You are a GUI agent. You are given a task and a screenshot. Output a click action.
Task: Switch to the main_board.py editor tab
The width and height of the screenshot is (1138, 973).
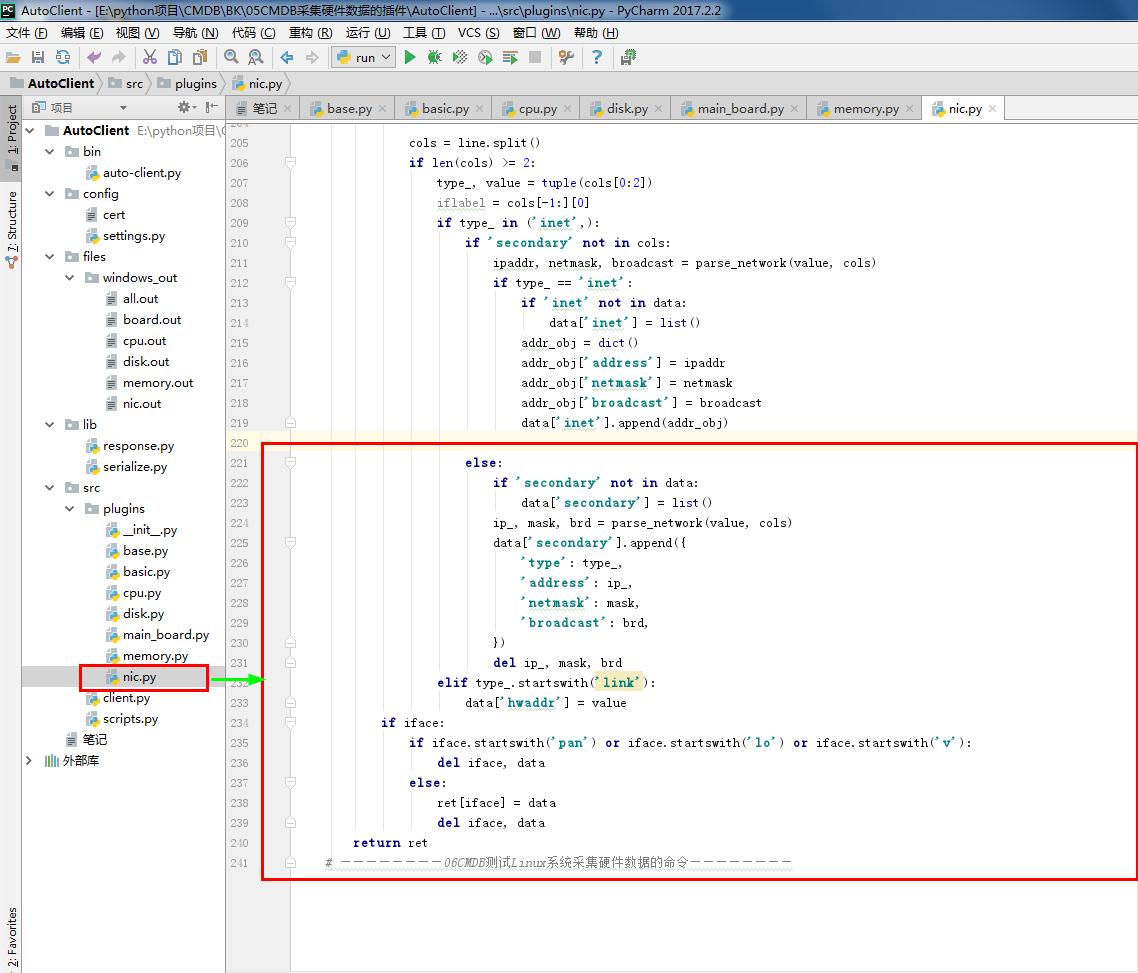point(740,109)
